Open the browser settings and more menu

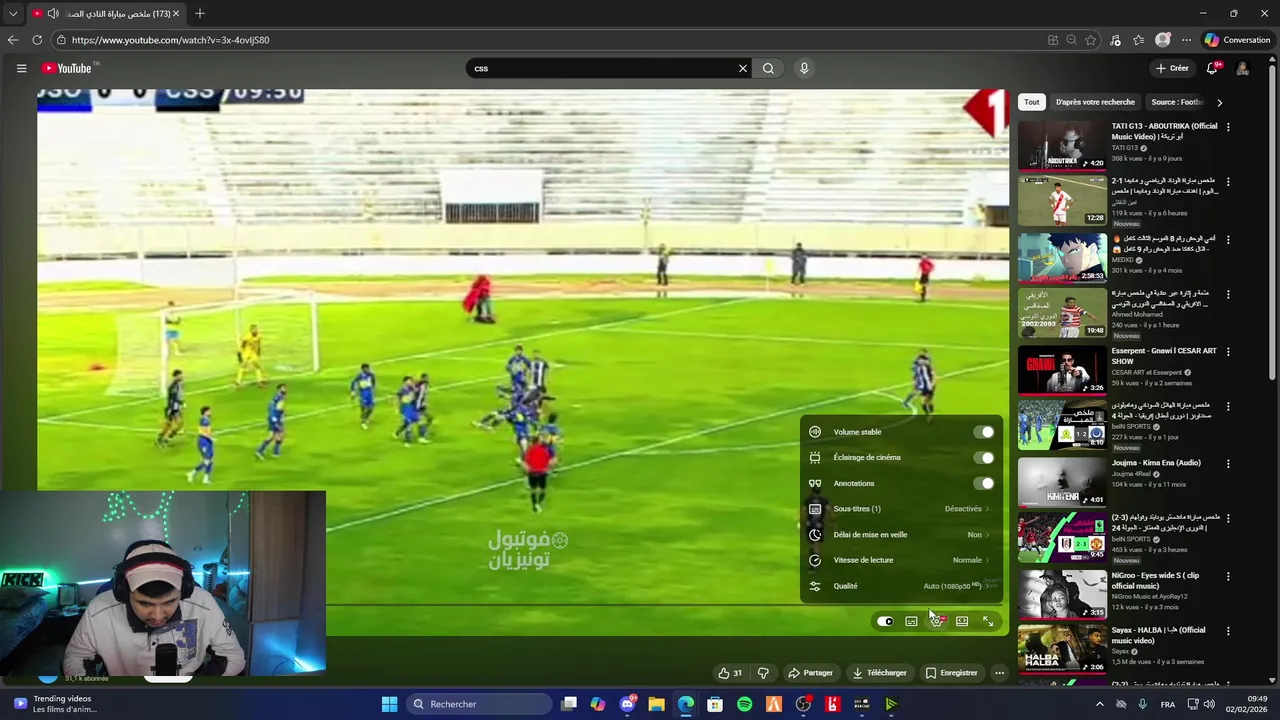click(1186, 40)
